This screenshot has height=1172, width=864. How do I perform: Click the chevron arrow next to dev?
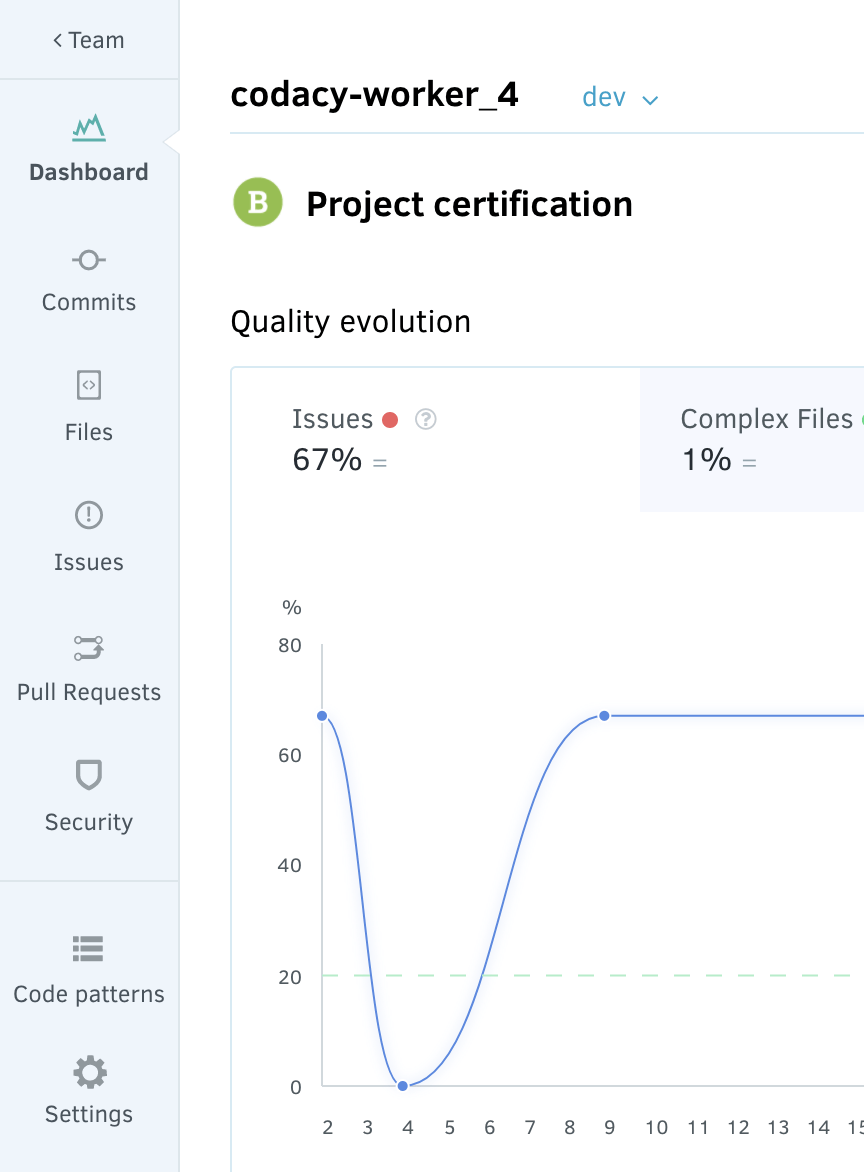pyautogui.click(x=650, y=100)
